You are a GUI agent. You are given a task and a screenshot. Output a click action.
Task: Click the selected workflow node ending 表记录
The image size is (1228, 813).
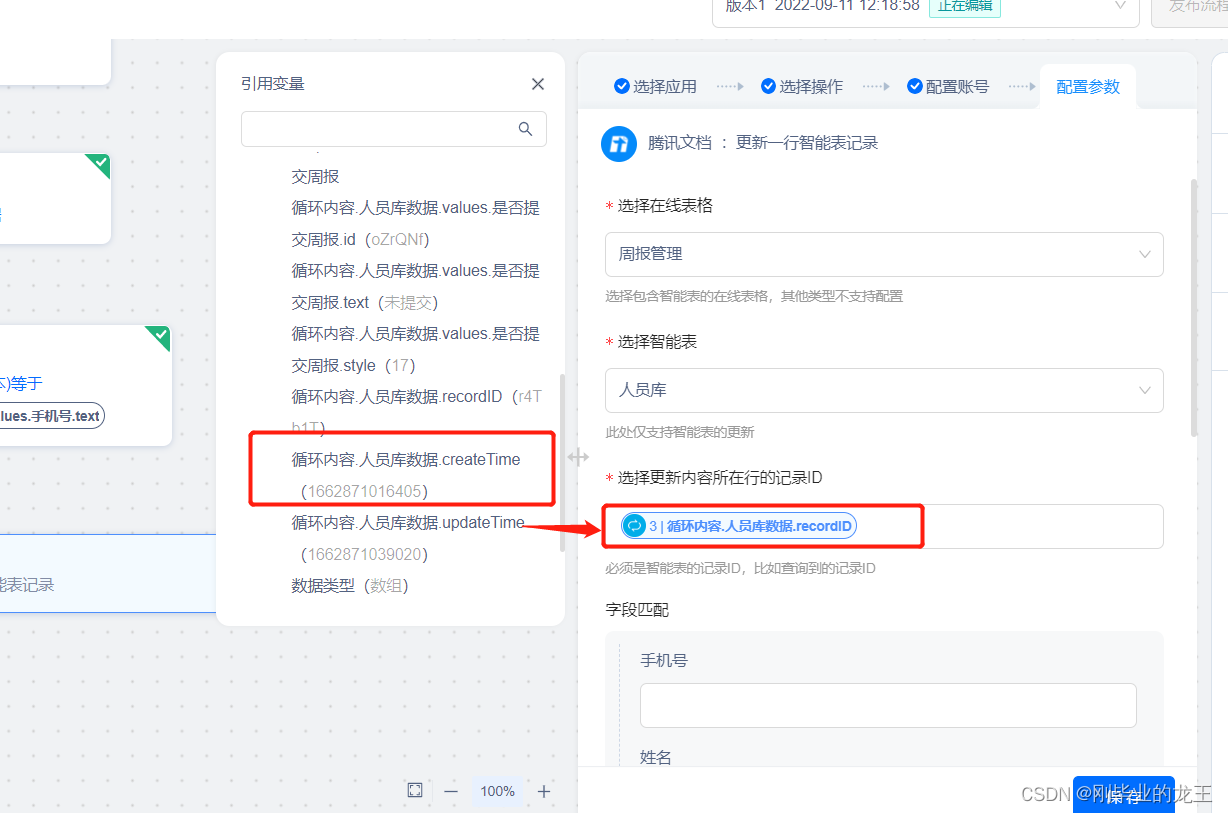(108, 573)
